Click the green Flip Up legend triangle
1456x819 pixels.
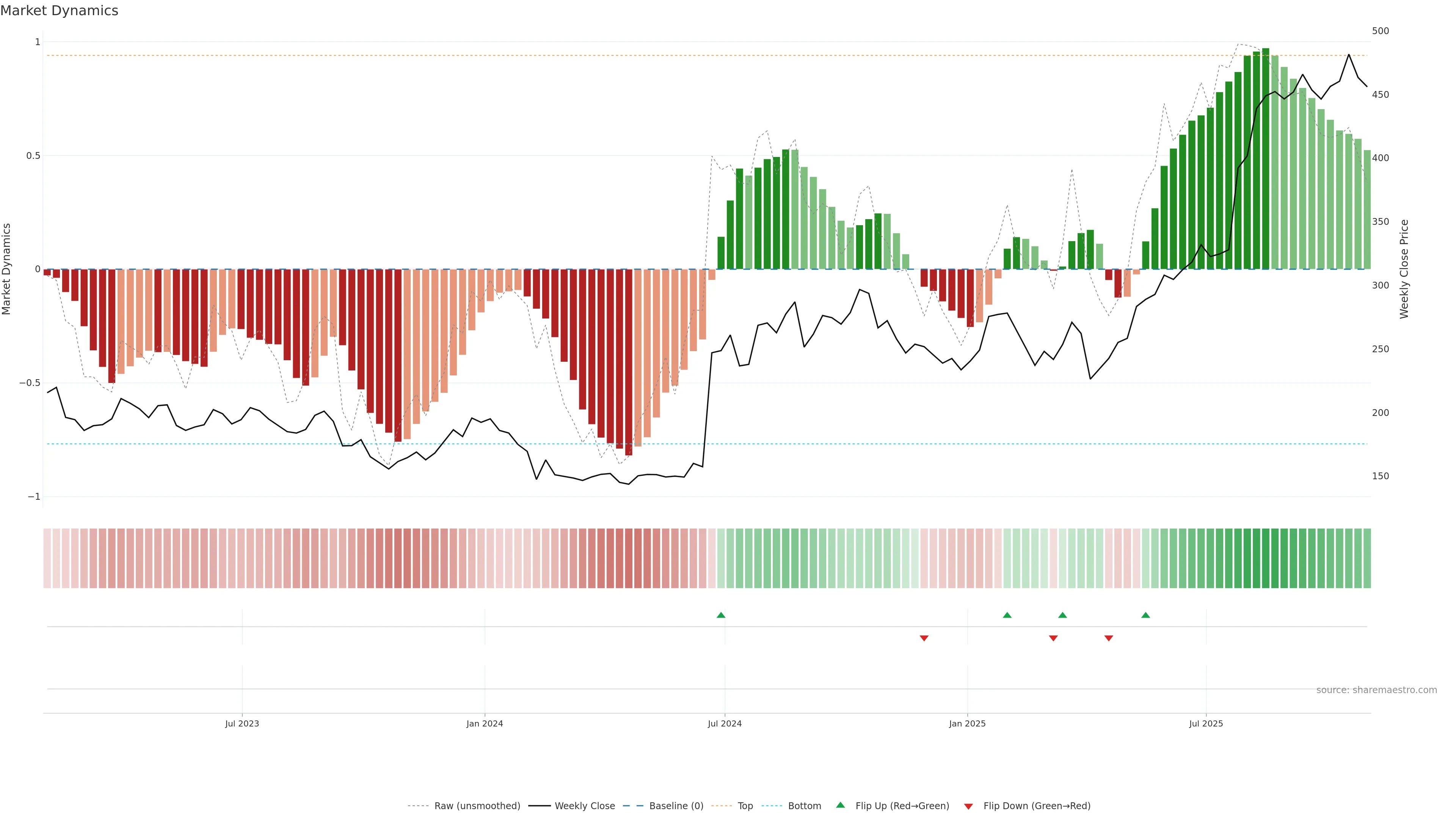(841, 805)
